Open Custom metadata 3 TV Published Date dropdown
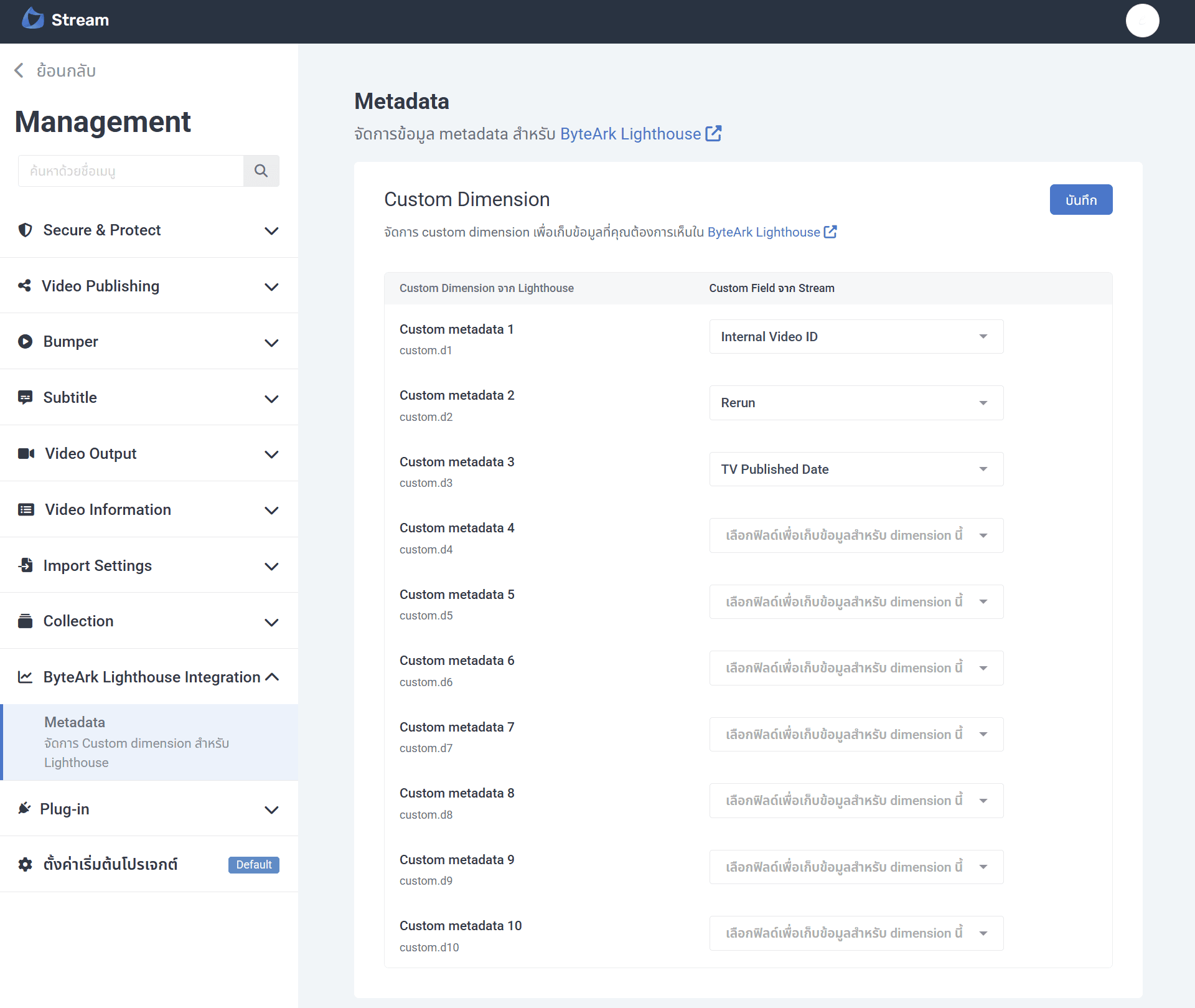This screenshot has width=1195, height=1008. pos(856,469)
